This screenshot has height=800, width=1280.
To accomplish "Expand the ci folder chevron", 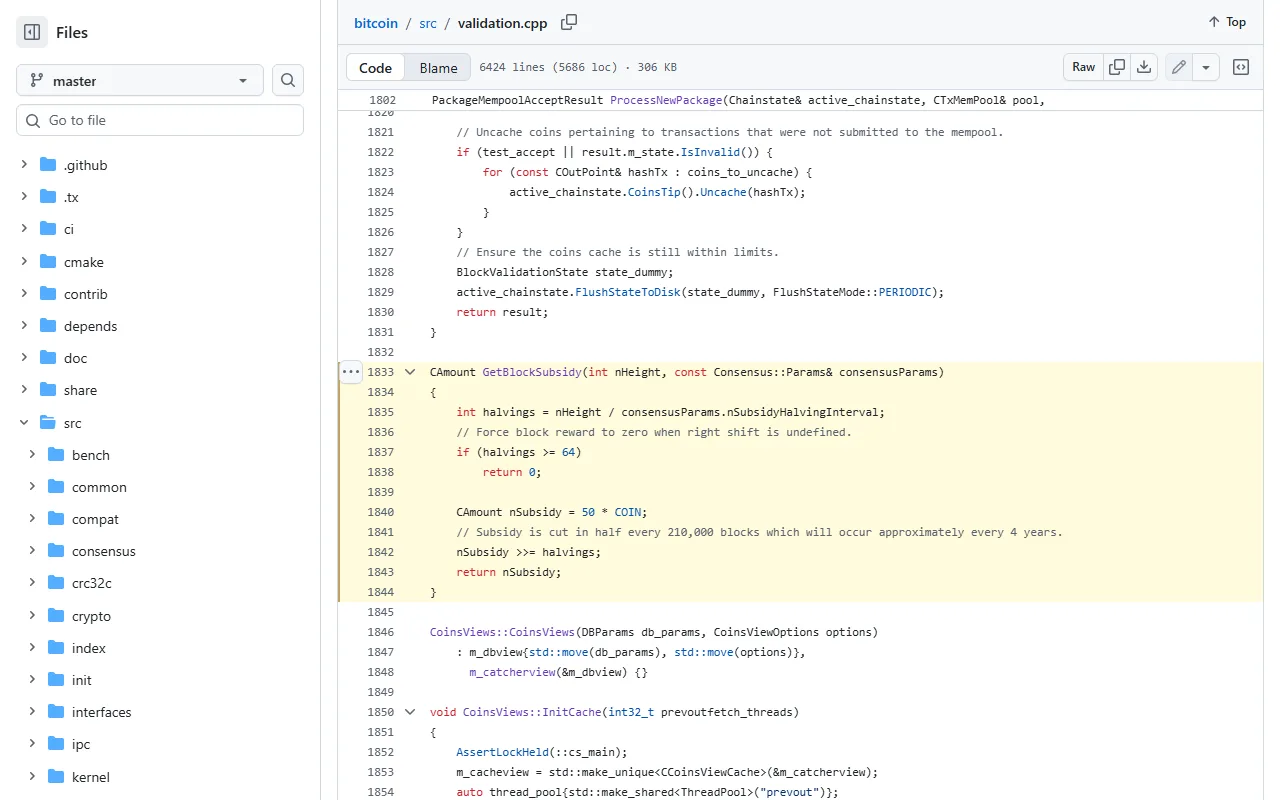I will [24, 229].
